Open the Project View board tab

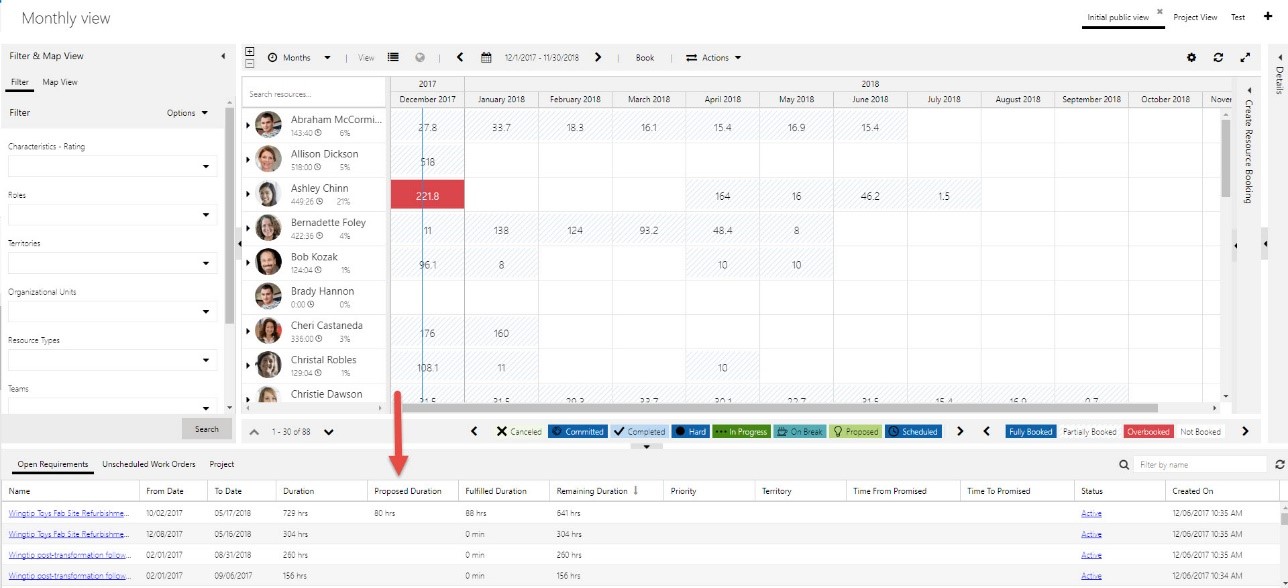click(1195, 17)
